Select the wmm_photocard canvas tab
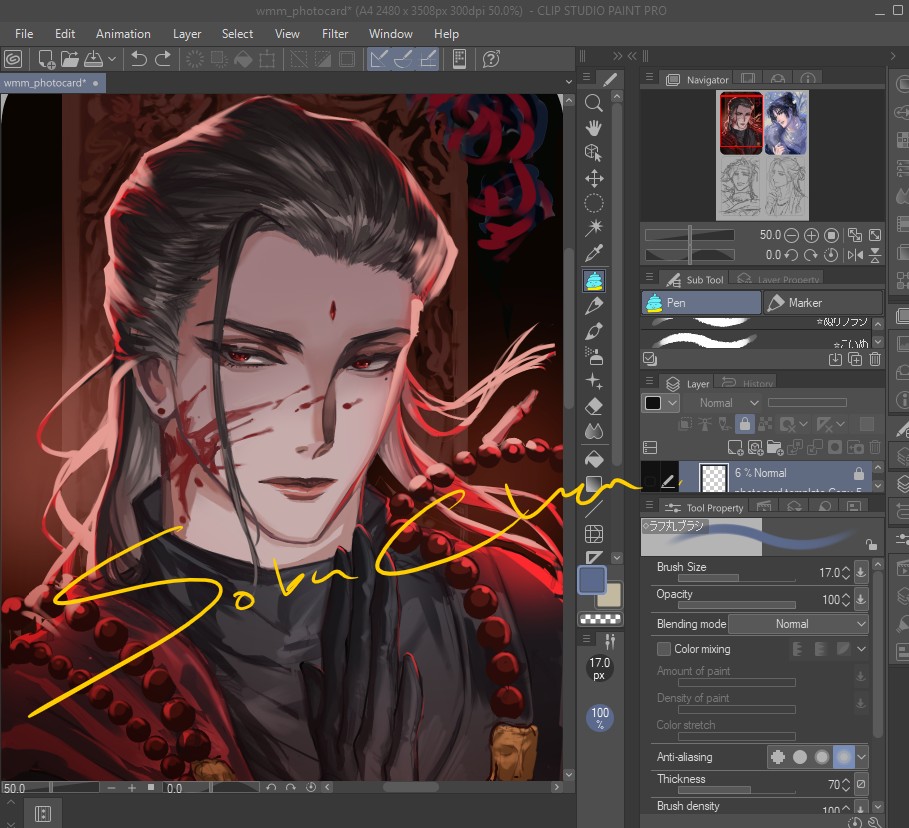 coord(53,83)
